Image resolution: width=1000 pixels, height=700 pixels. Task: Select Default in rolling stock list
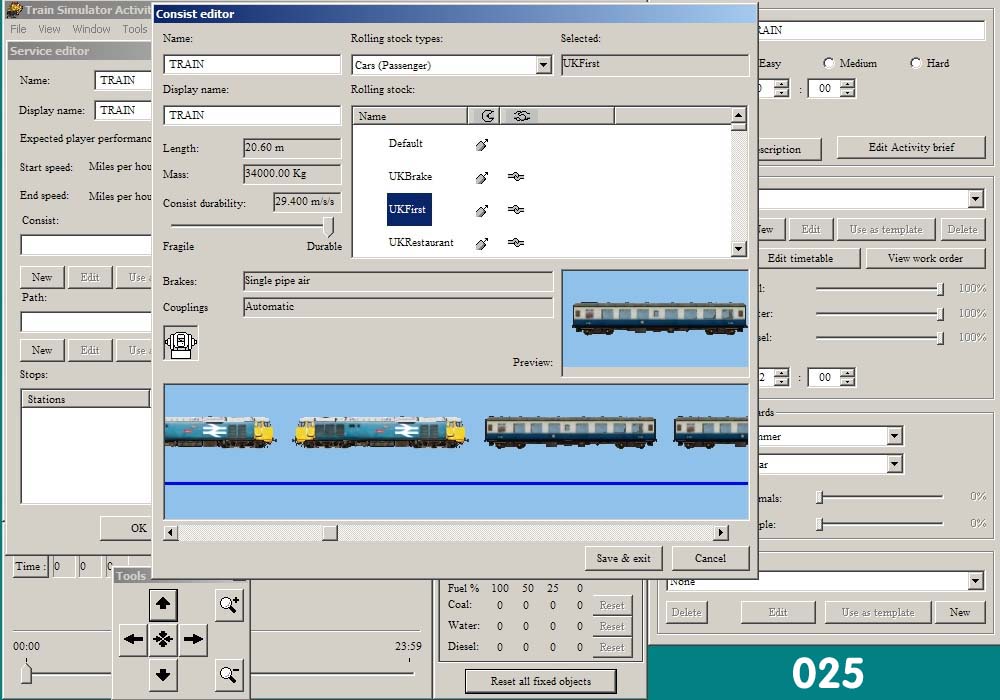[x=406, y=143]
